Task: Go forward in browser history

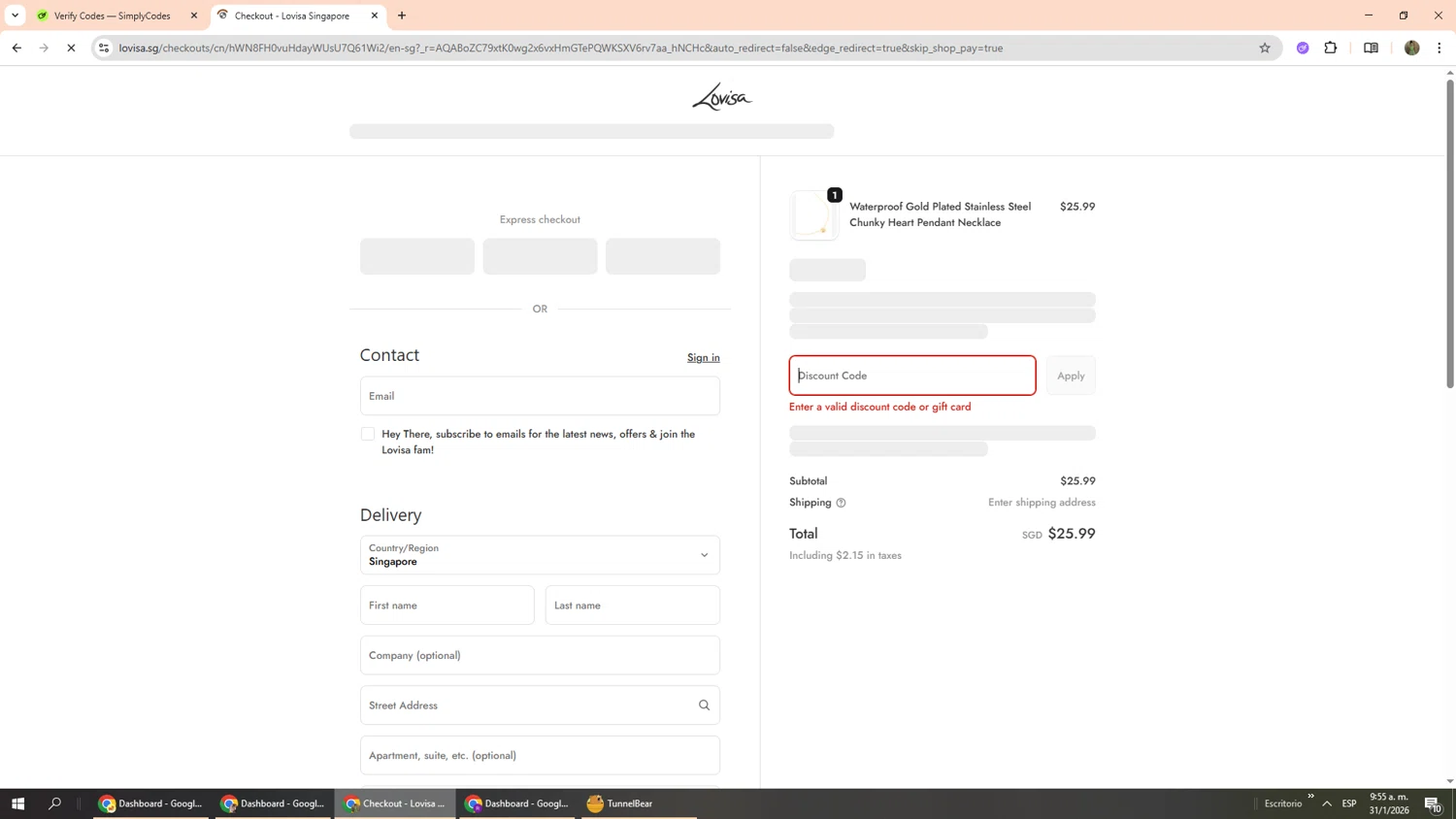Action: 44,48
